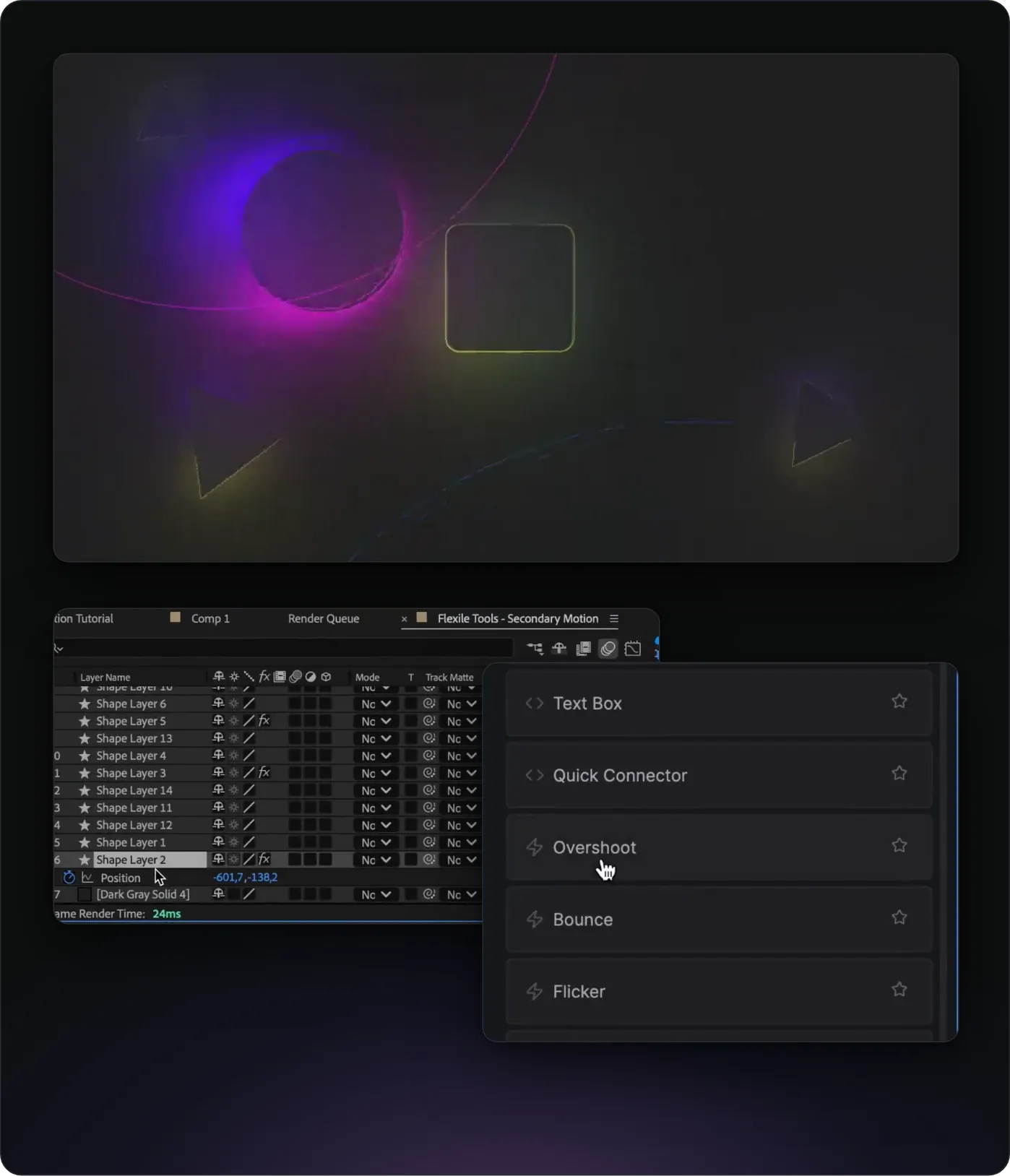
Task: Toggle motion blur box on Shape Layer 13
Action: pyautogui.click(x=295, y=738)
